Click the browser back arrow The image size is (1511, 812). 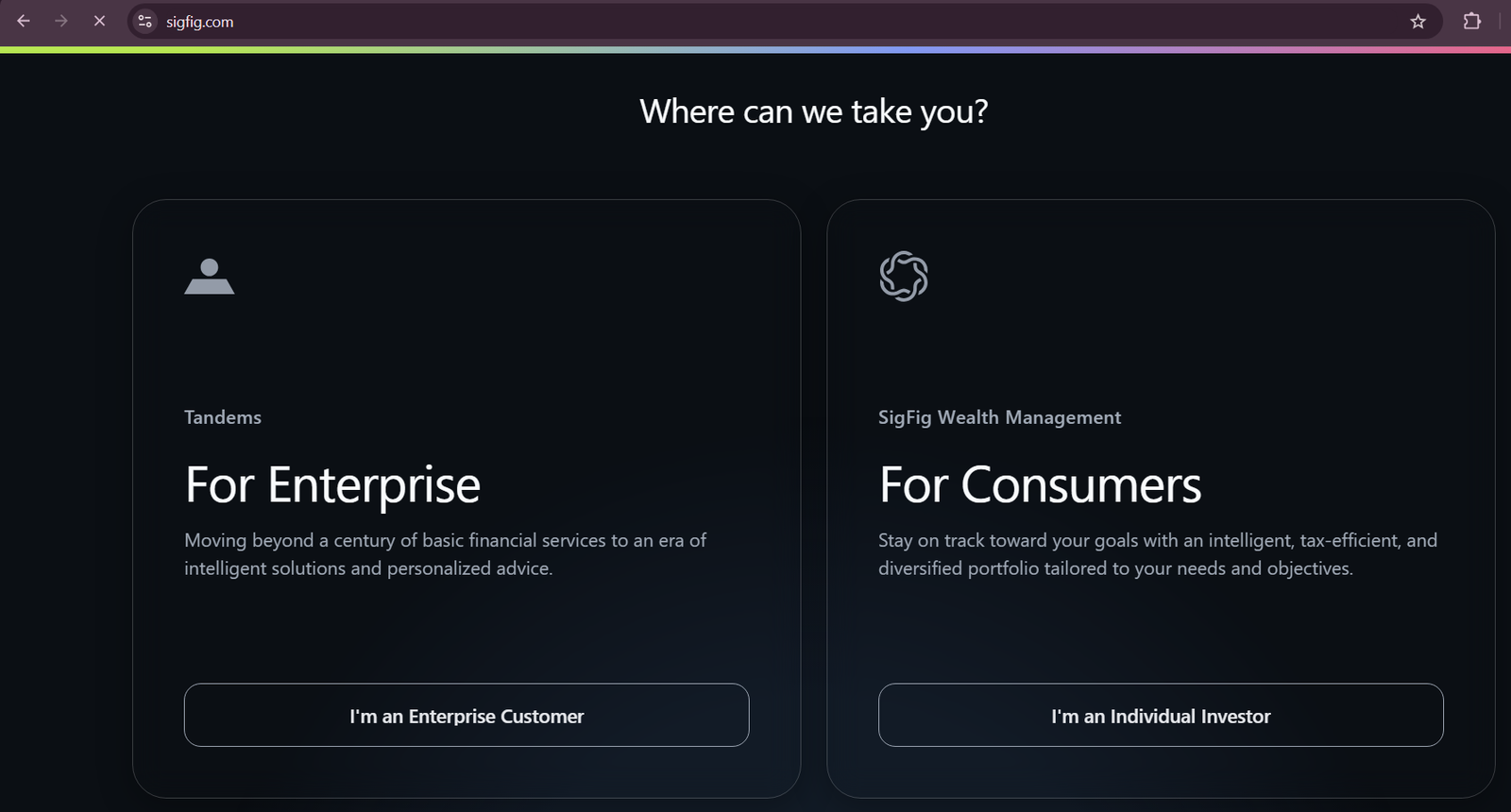click(24, 21)
